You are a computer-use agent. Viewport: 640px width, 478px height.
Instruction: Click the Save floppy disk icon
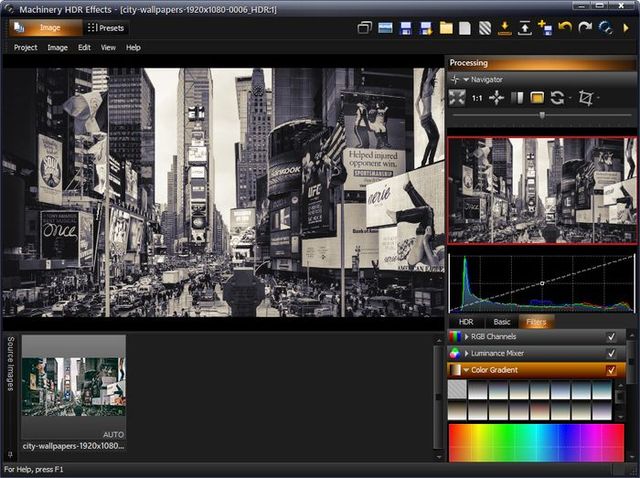tap(406, 28)
